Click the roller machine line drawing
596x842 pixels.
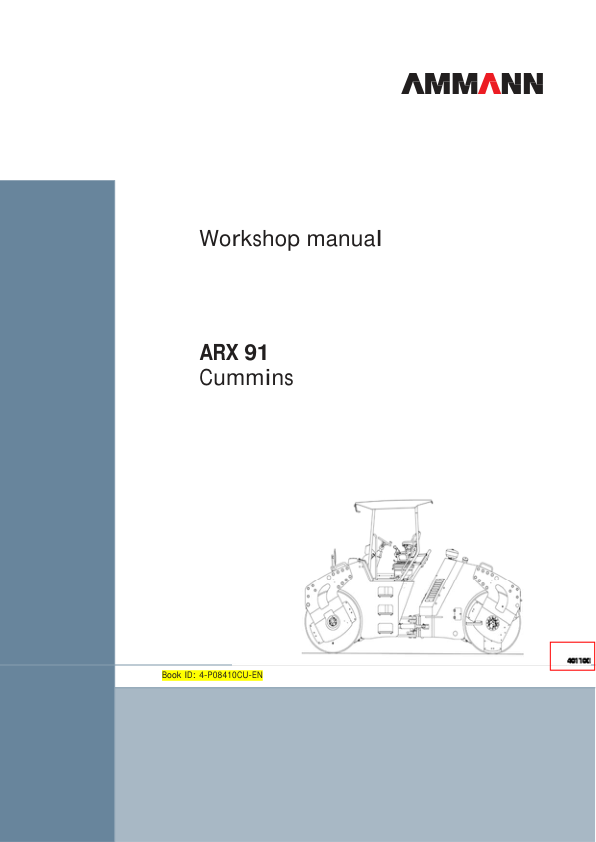[x=412, y=577]
